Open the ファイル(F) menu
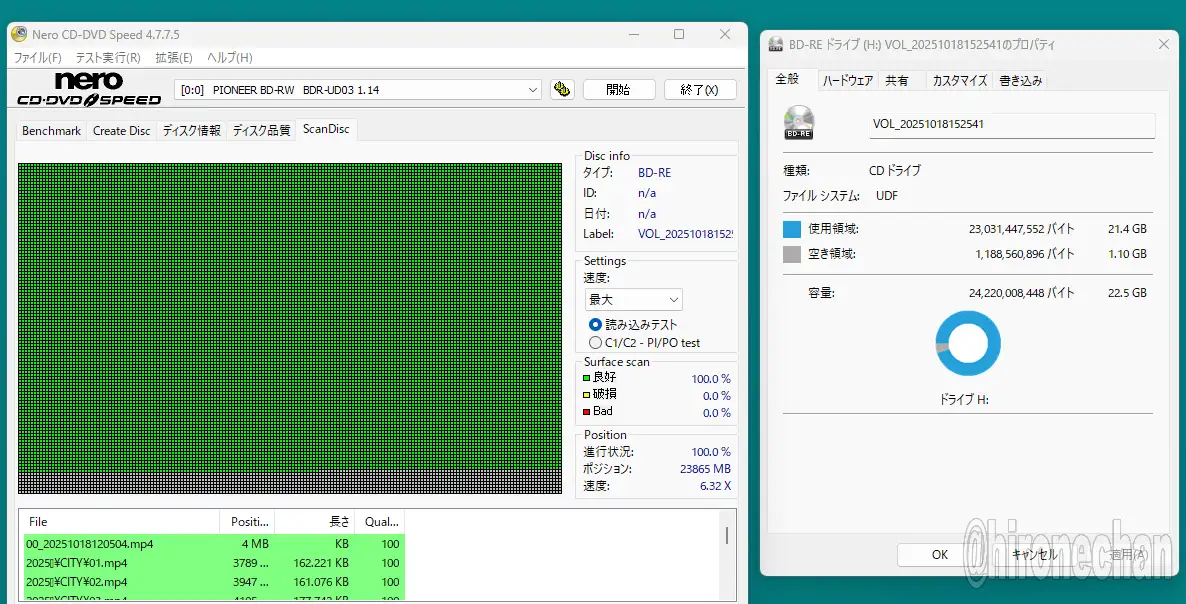This screenshot has height=604, width=1186. 37,58
